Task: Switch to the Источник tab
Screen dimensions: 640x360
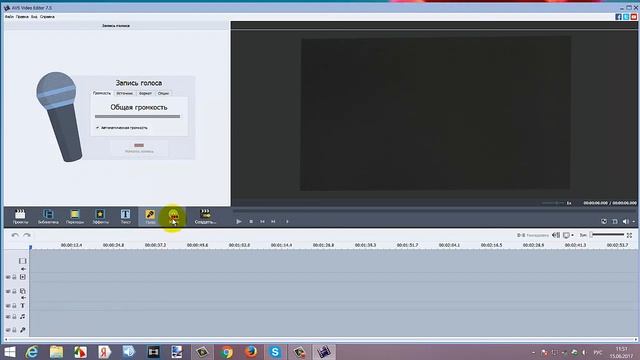Action: [x=124, y=93]
